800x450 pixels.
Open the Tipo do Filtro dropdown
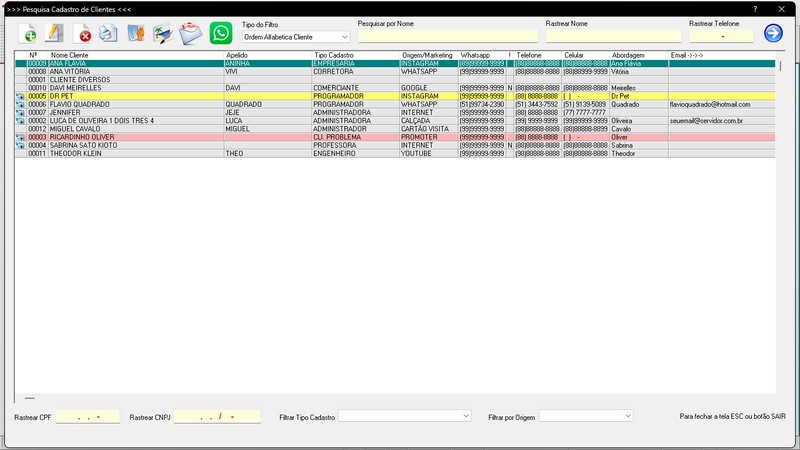click(296, 37)
